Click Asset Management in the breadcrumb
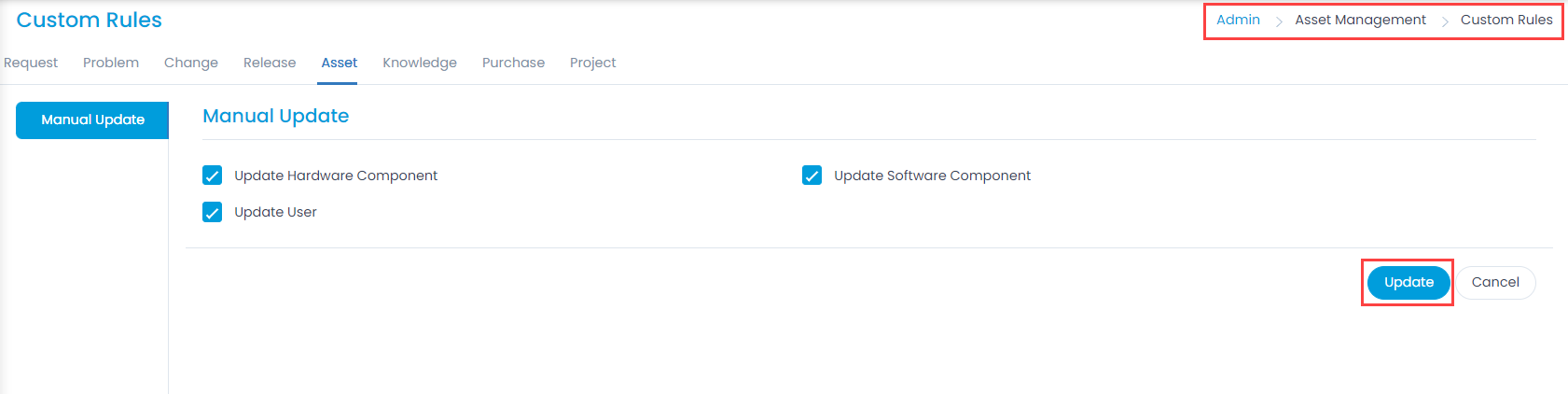This screenshot has width=1568, height=394. (1360, 20)
